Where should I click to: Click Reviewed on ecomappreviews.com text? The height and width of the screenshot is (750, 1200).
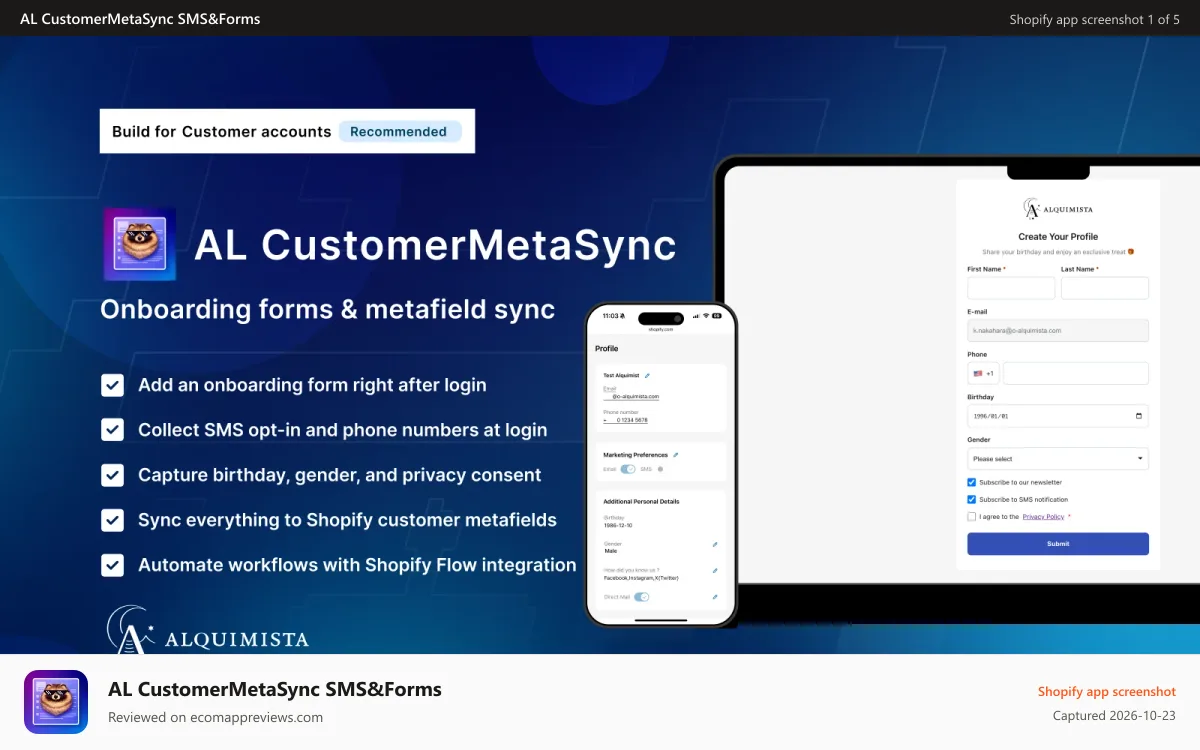coord(215,717)
